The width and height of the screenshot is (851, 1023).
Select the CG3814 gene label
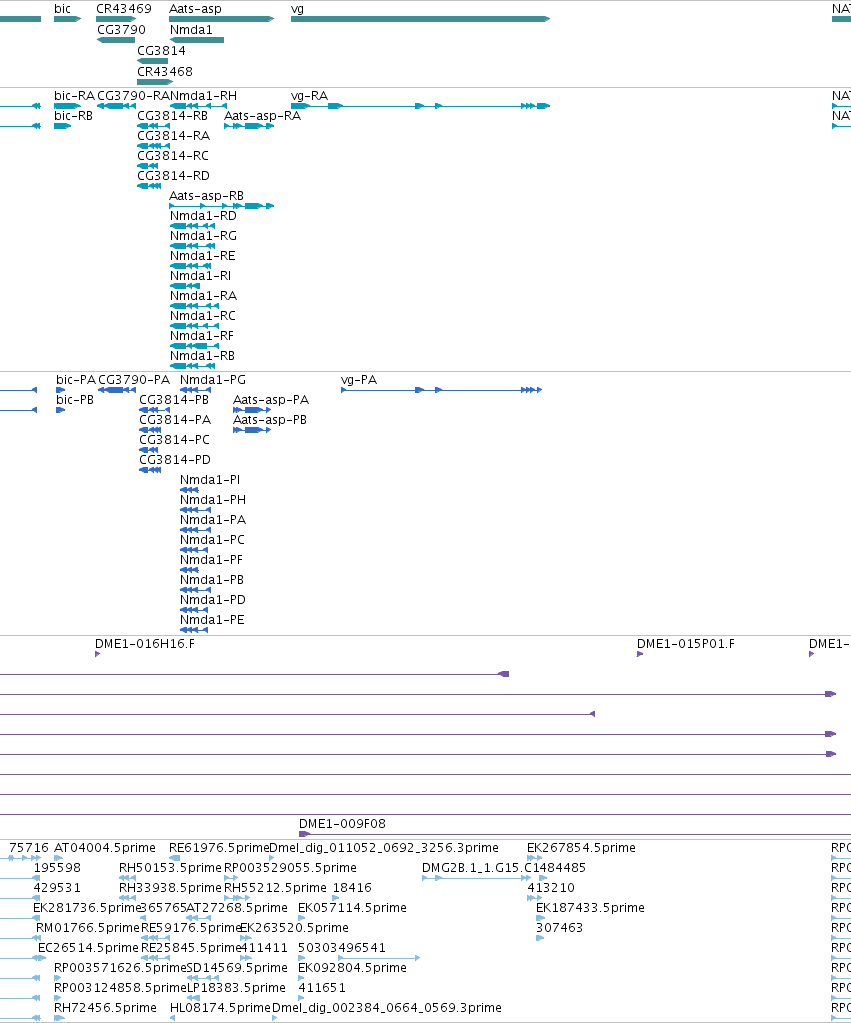coord(161,51)
